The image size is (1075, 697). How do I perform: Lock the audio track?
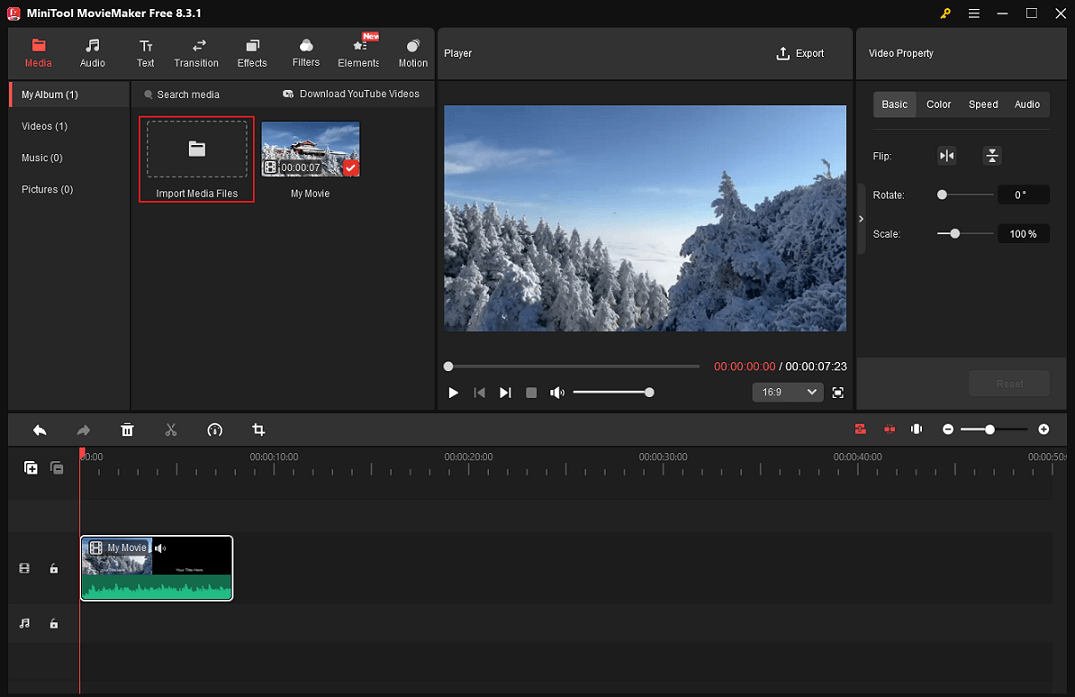(54, 623)
